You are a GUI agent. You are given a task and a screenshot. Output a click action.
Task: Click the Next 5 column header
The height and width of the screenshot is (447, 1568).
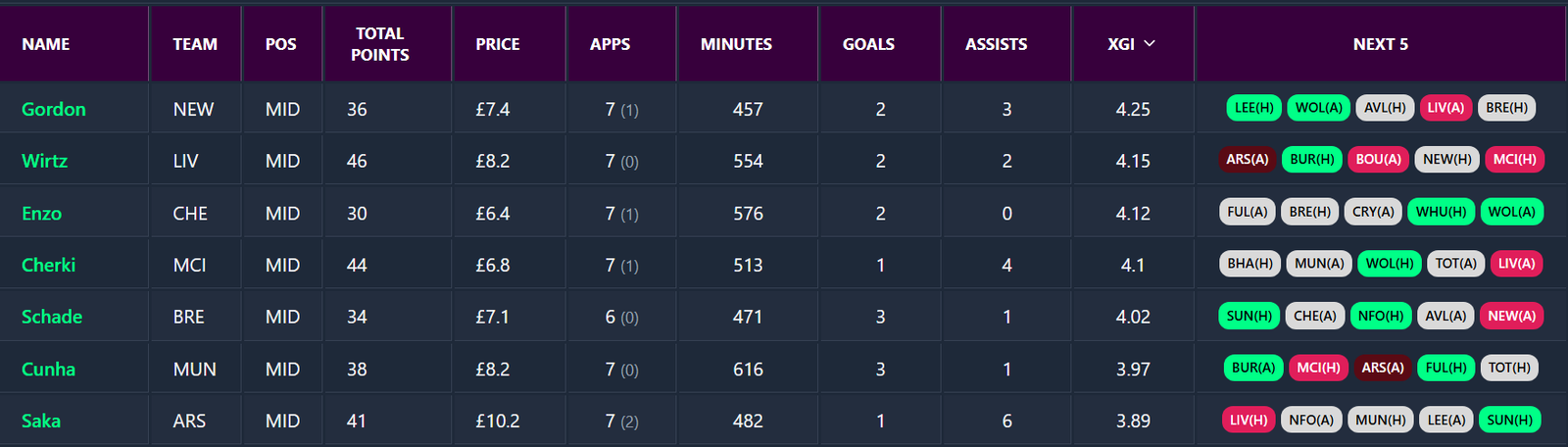click(1380, 44)
